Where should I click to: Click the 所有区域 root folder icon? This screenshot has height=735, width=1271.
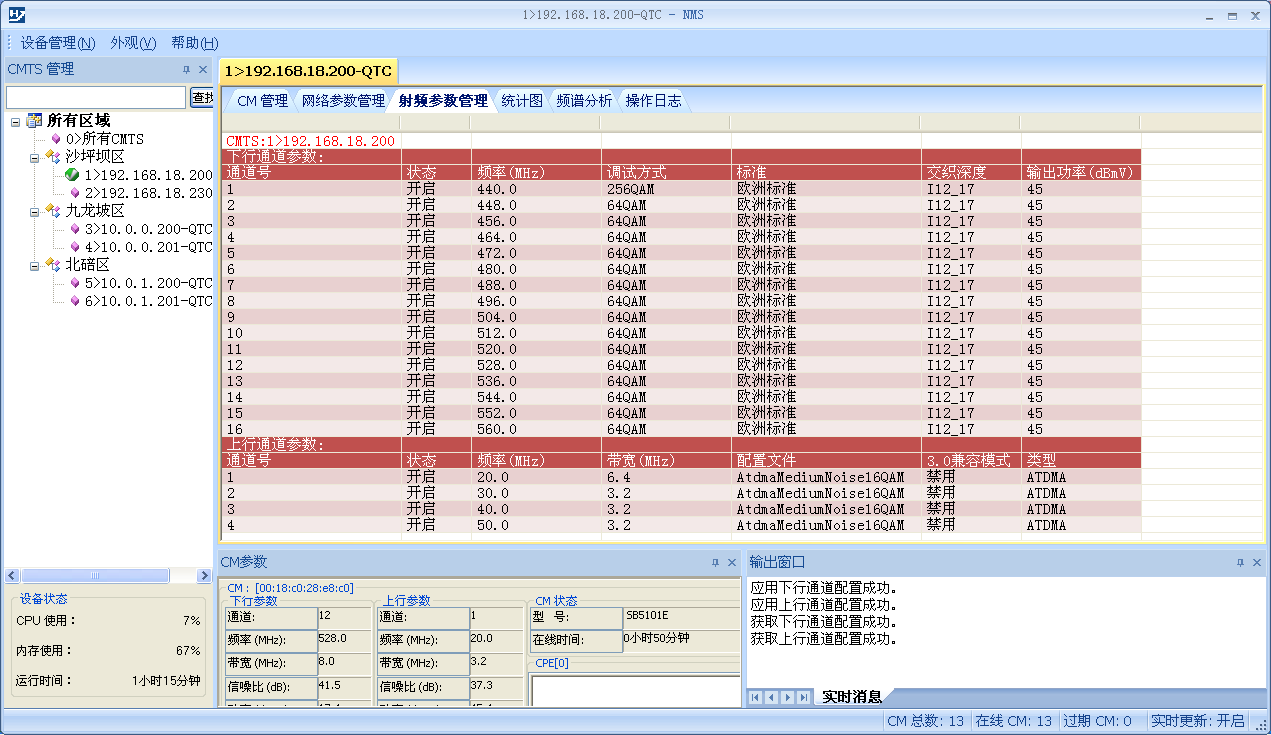click(35, 121)
